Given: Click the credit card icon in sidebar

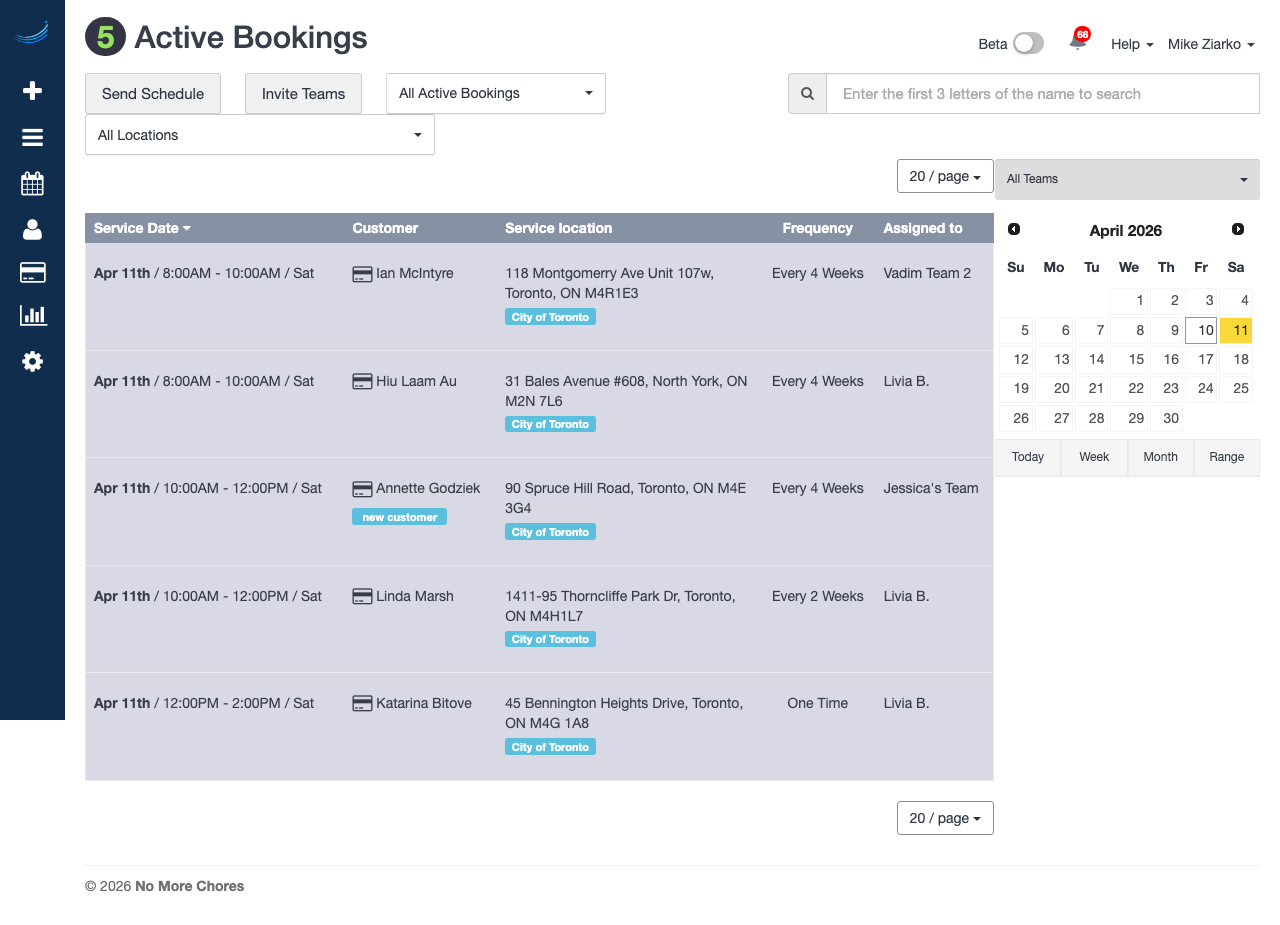Looking at the screenshot, I should click(x=32, y=273).
